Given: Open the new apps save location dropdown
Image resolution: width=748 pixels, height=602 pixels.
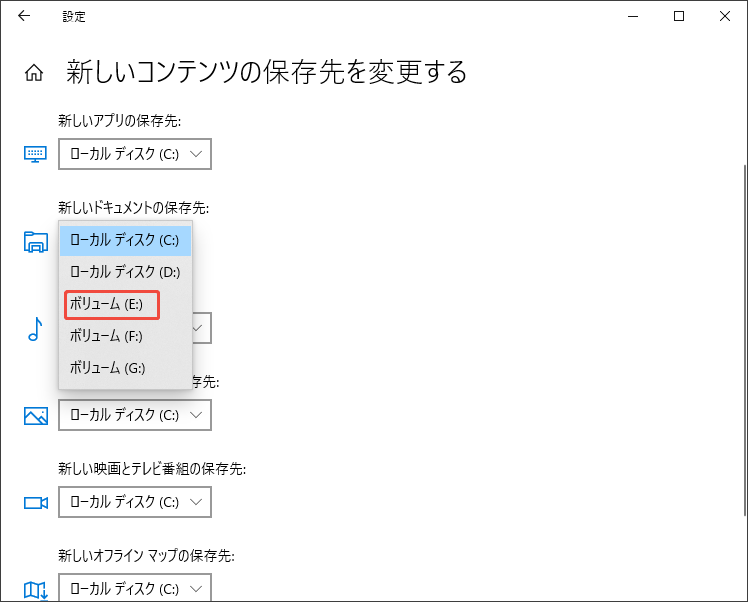Looking at the screenshot, I should pyautogui.click(x=135, y=154).
